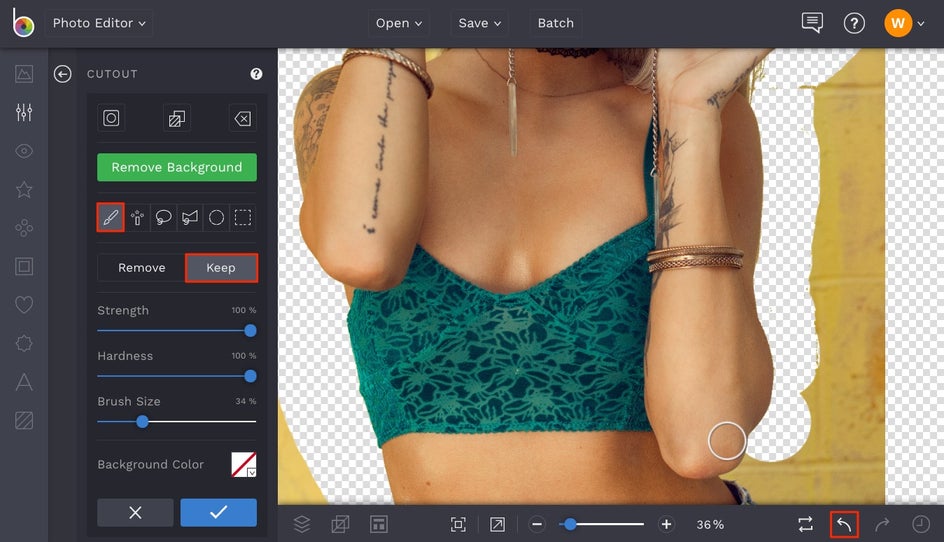This screenshot has width=944, height=542.
Task: Open the Graphics heart sidebar icon
Action: coord(24,305)
